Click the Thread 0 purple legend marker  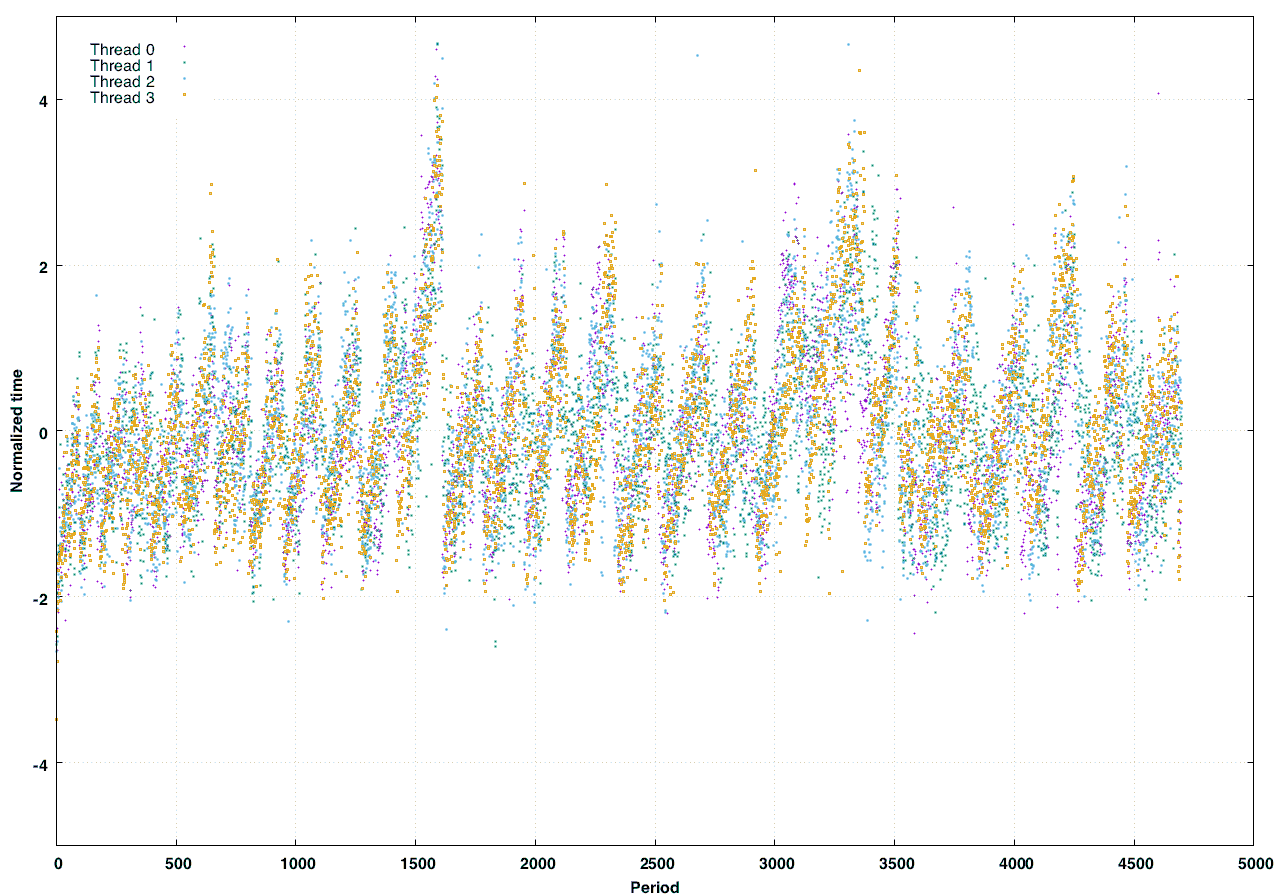(184, 47)
